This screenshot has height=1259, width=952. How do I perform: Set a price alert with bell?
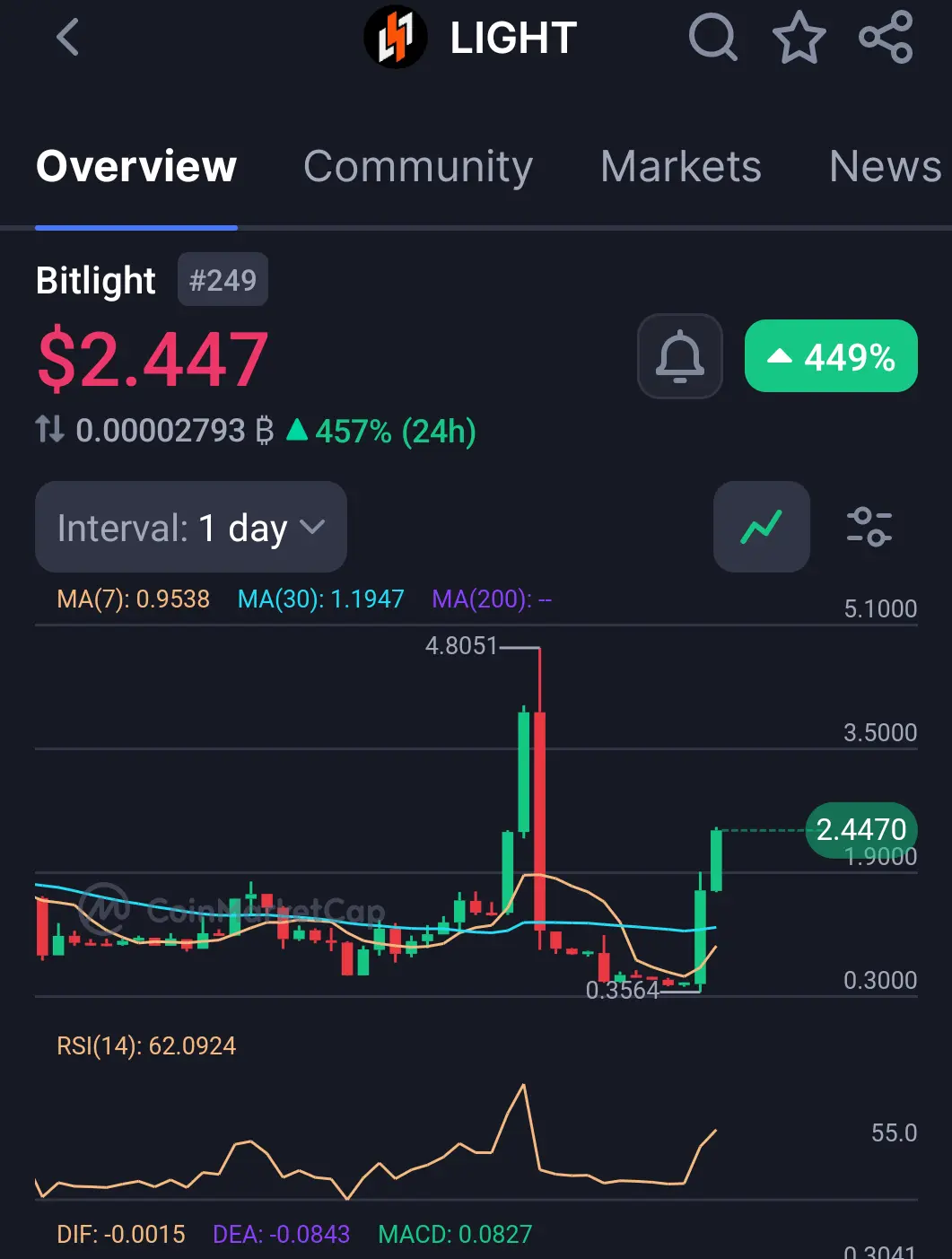click(680, 356)
